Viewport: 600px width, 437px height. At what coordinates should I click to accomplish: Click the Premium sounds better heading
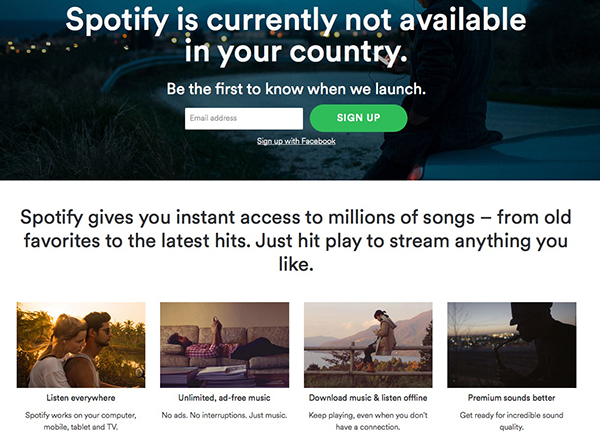click(x=511, y=397)
